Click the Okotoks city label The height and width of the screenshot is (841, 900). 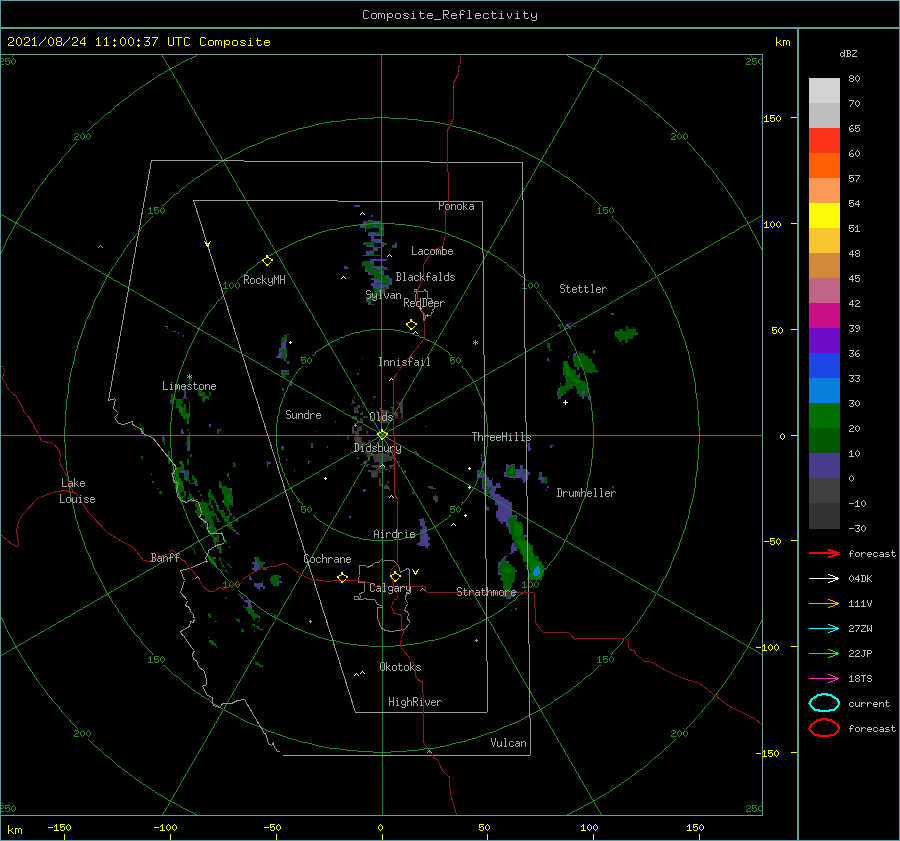click(x=400, y=667)
